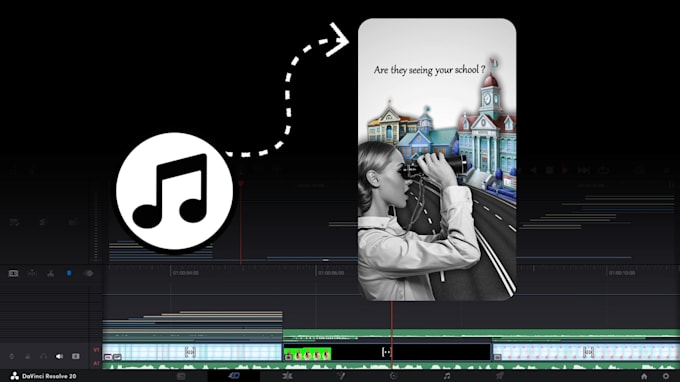680x382 pixels.
Task: Click the second badge on first clip
Action: (x=117, y=357)
